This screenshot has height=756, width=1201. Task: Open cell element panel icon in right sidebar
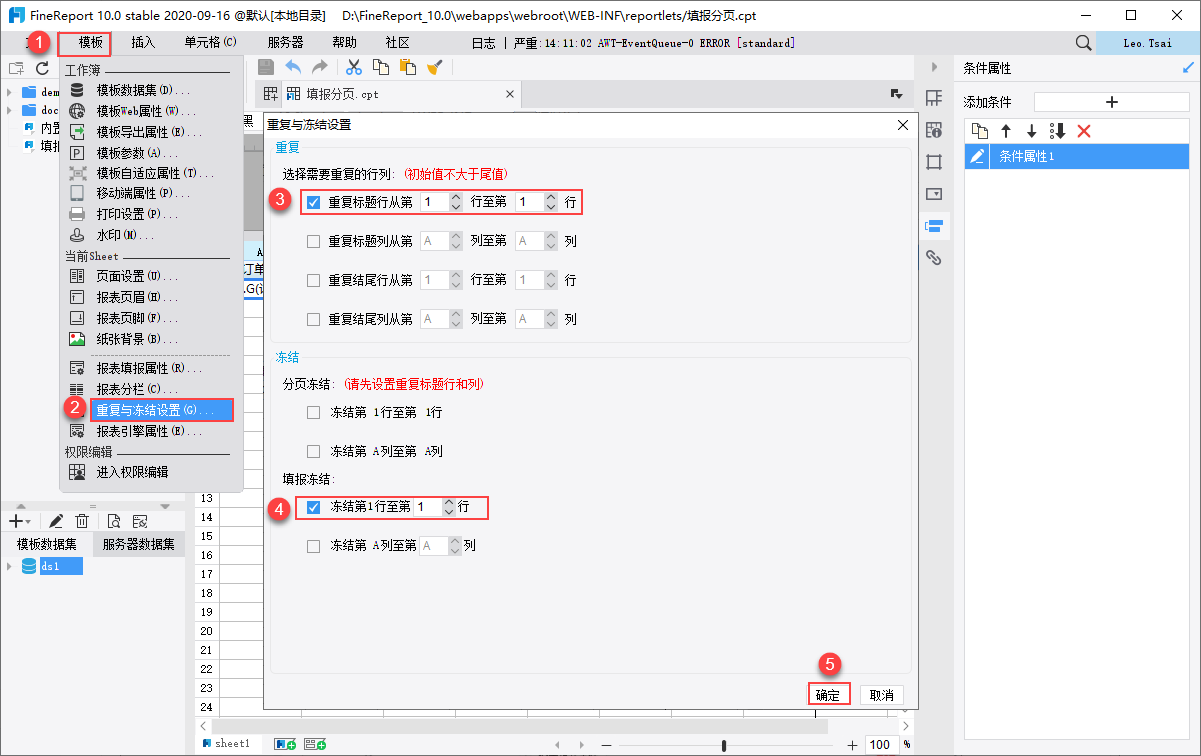coord(934,98)
